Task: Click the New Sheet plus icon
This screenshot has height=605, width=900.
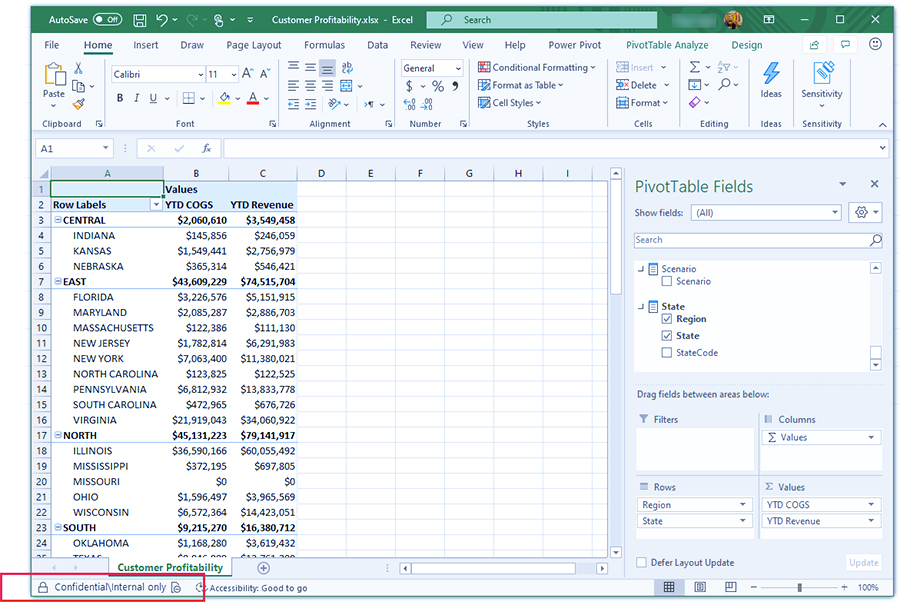Action: coord(263,568)
